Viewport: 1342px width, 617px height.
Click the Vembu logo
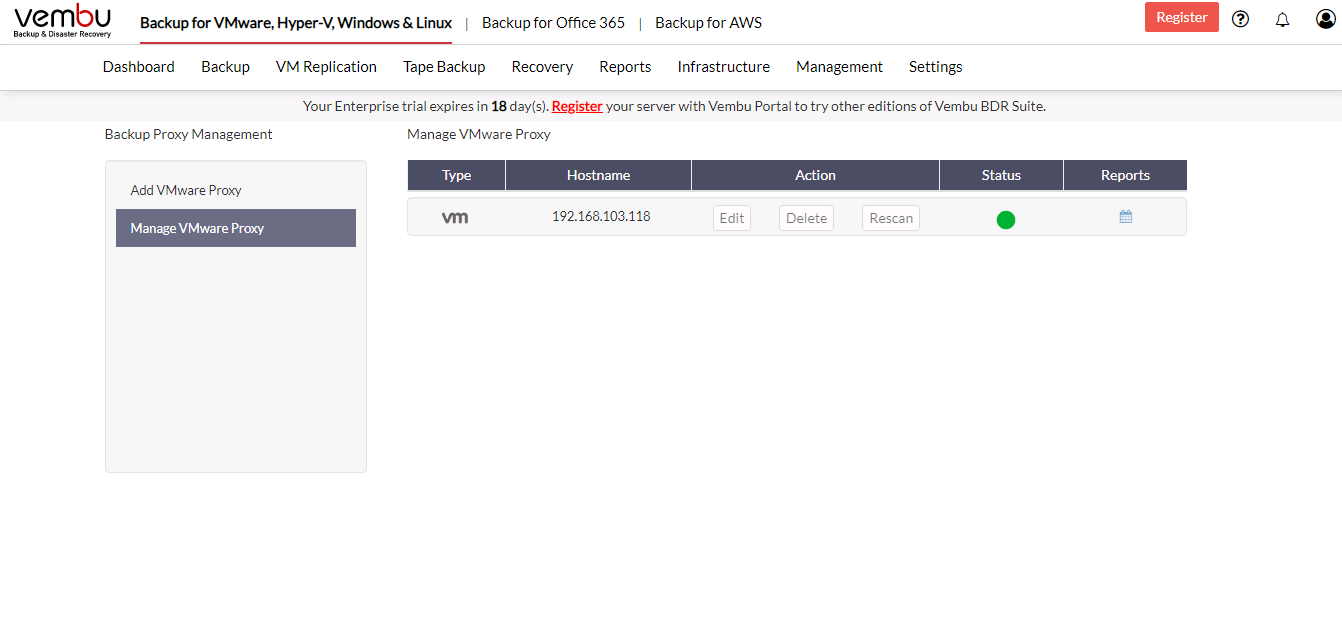pyautogui.click(x=62, y=21)
